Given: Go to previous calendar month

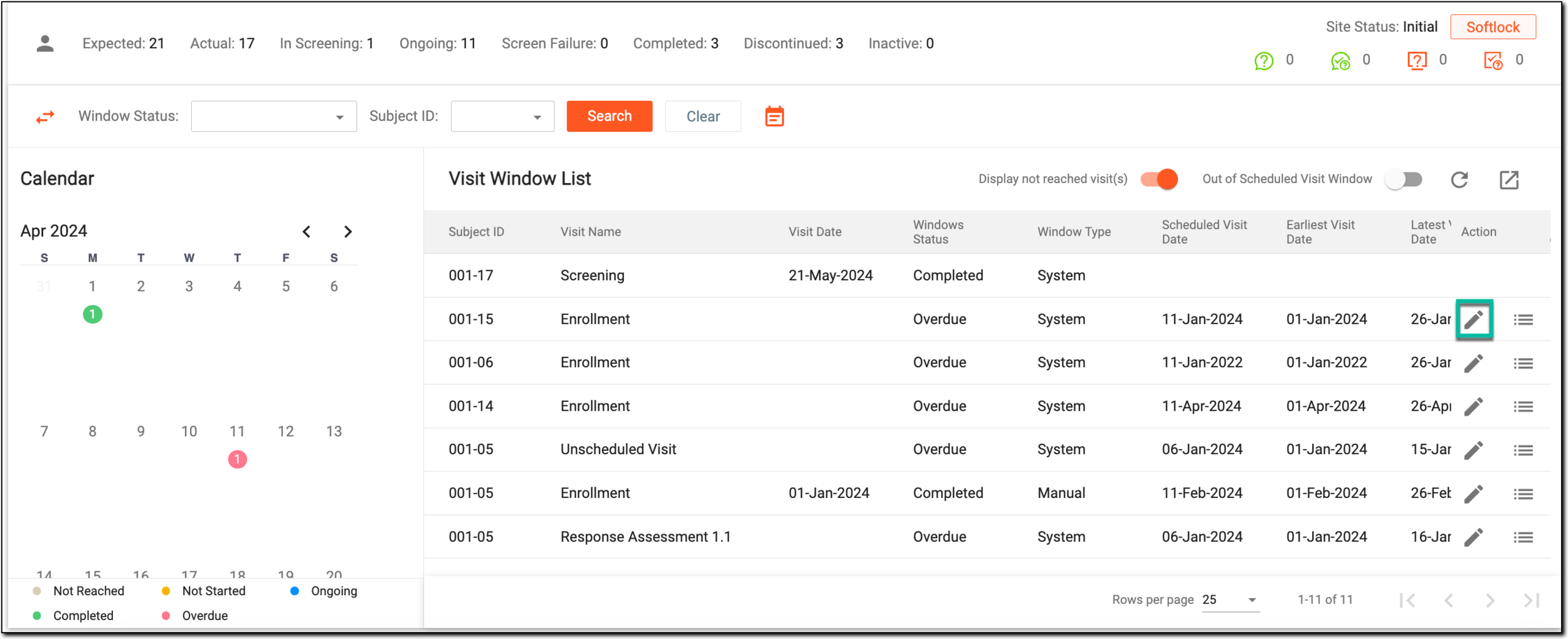Looking at the screenshot, I should [x=306, y=231].
